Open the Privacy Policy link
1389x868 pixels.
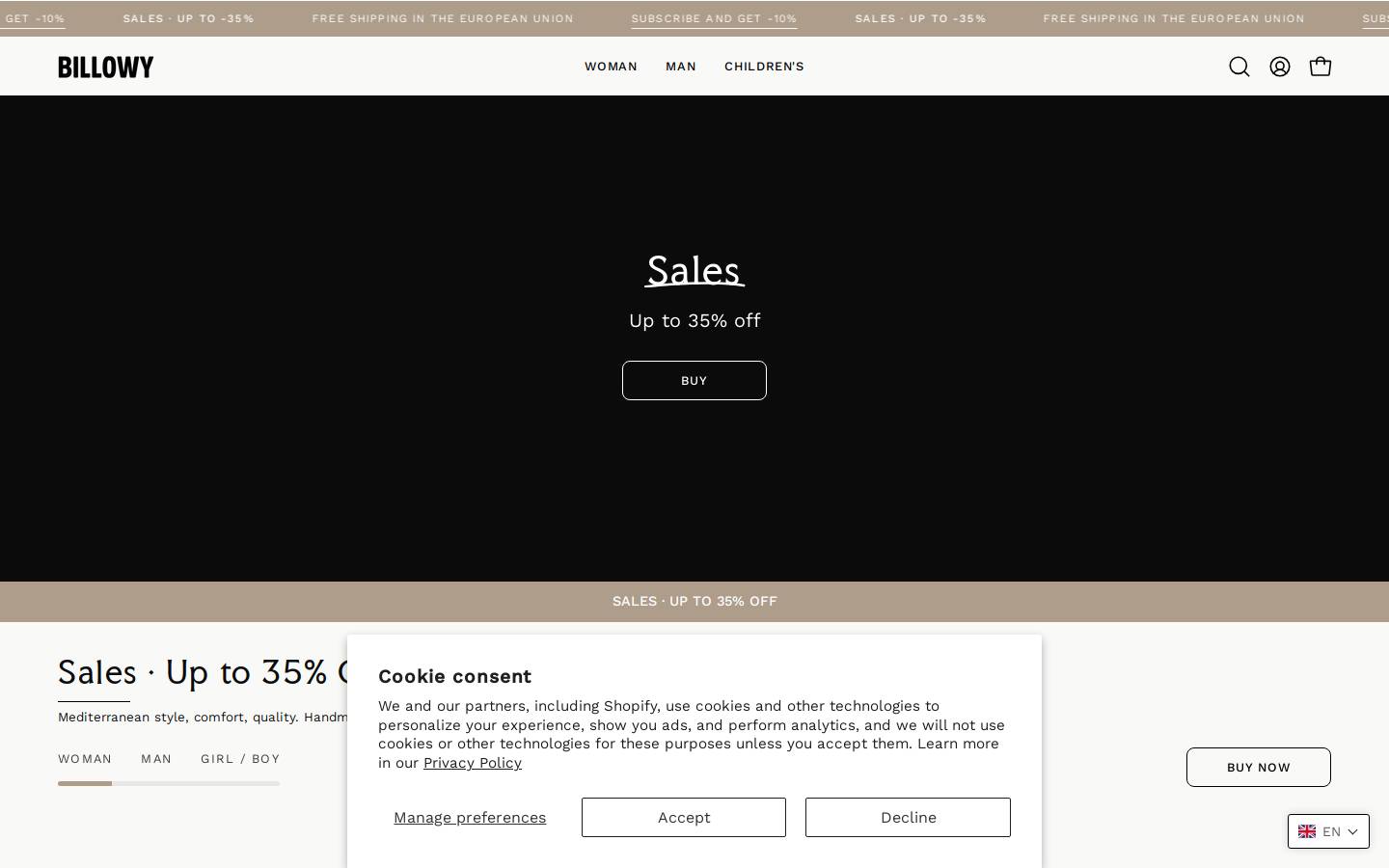click(x=473, y=763)
